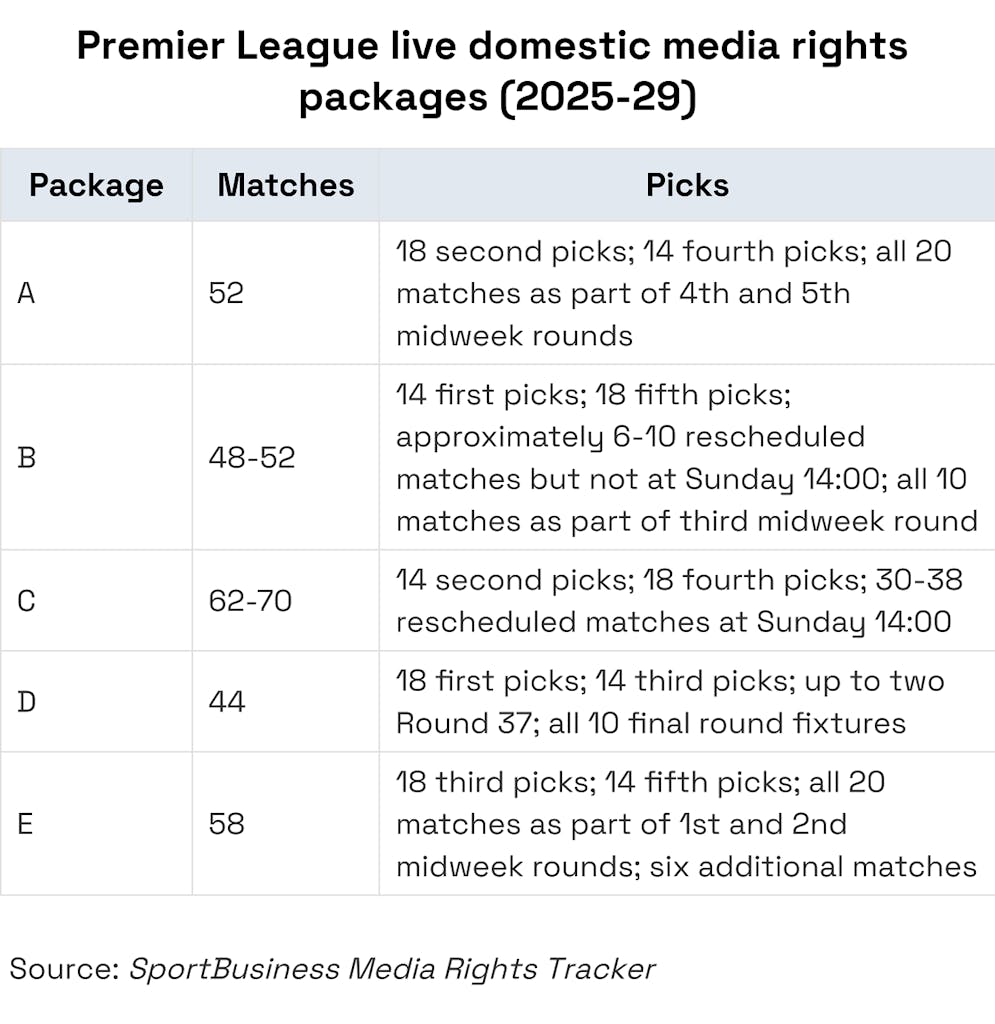Click the chart title heading
This screenshot has height=1024, width=995.
click(x=492, y=72)
